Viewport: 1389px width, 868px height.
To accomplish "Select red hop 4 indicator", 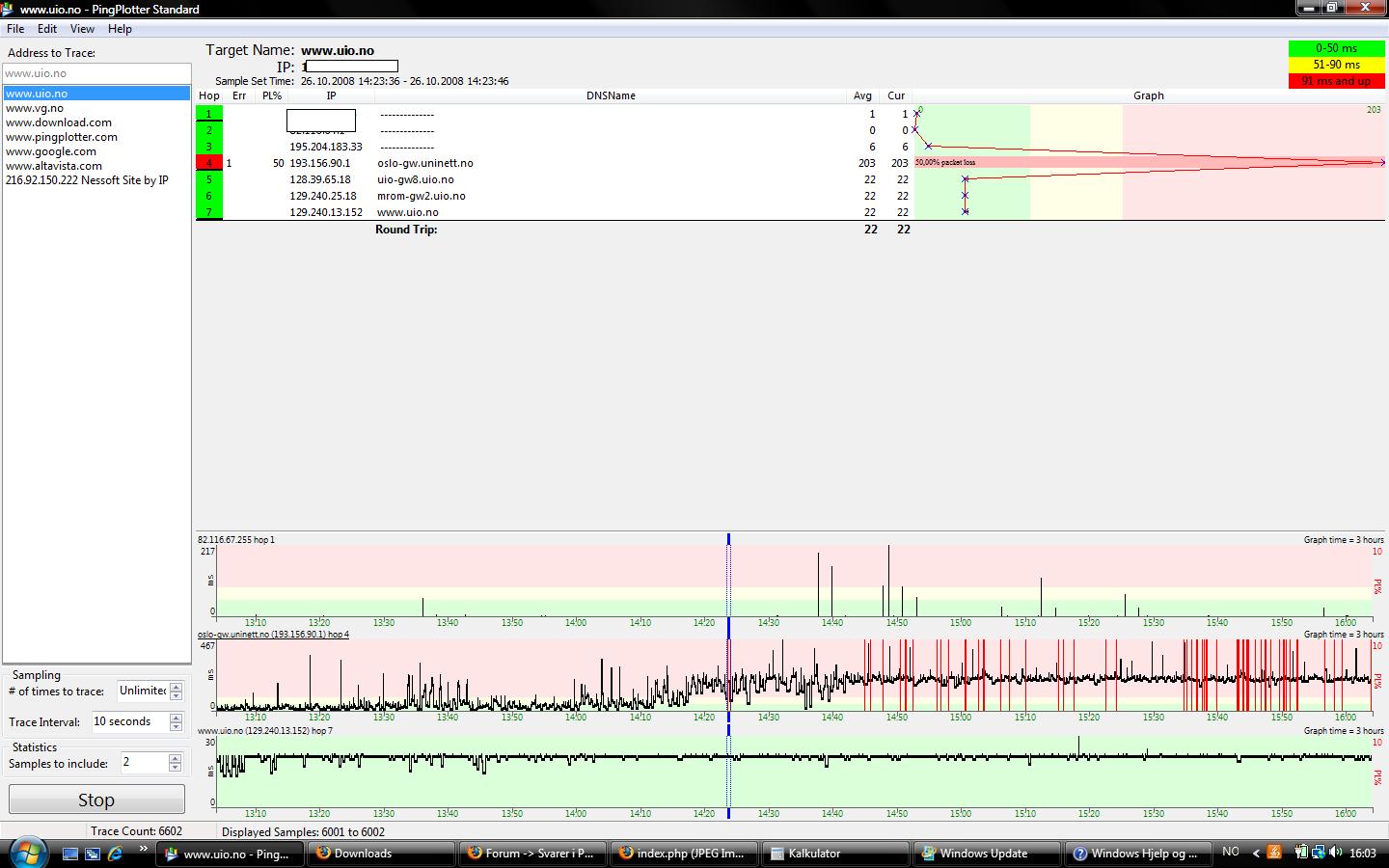I will click(208, 163).
